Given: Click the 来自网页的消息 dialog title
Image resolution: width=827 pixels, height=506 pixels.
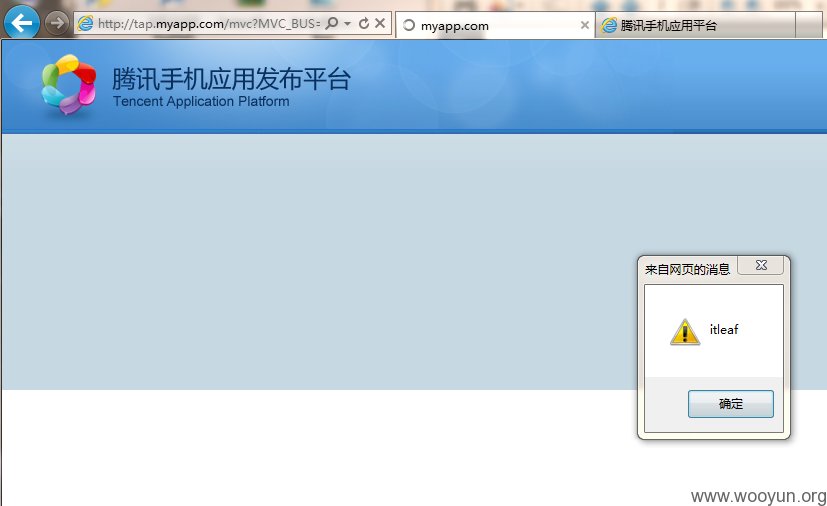Looking at the screenshot, I should pyautogui.click(x=687, y=270).
